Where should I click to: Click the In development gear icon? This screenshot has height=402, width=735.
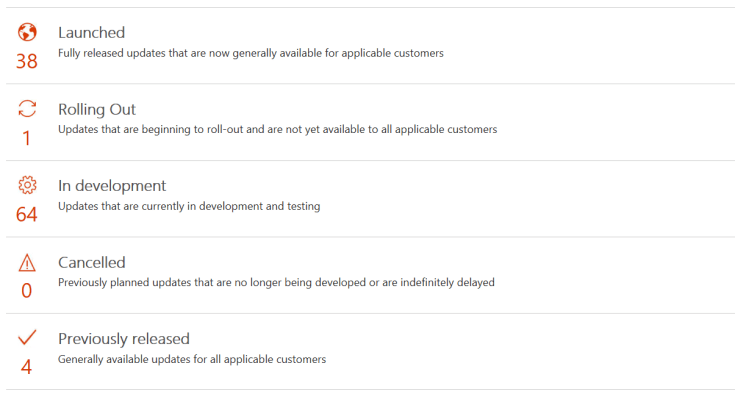click(27, 186)
